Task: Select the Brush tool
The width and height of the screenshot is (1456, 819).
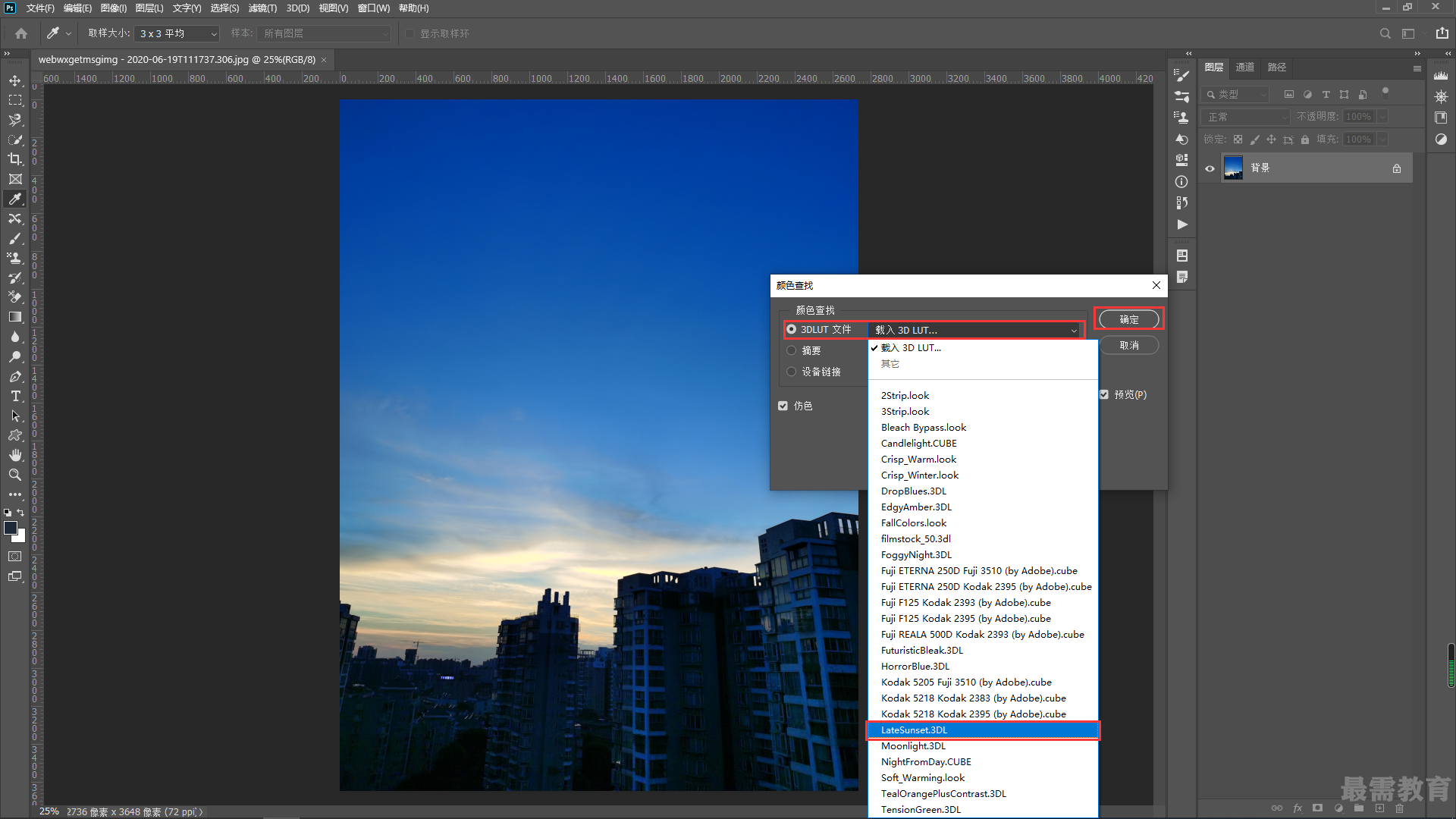Action: pos(15,238)
